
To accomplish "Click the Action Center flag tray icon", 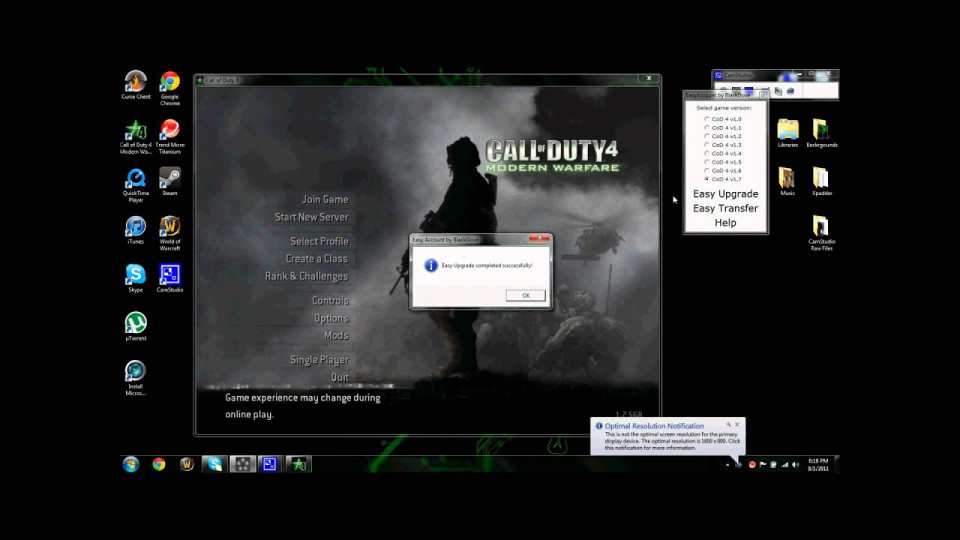I will pos(763,465).
